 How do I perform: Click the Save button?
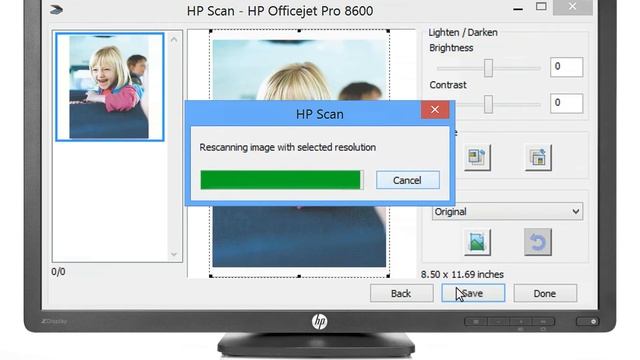coord(473,293)
